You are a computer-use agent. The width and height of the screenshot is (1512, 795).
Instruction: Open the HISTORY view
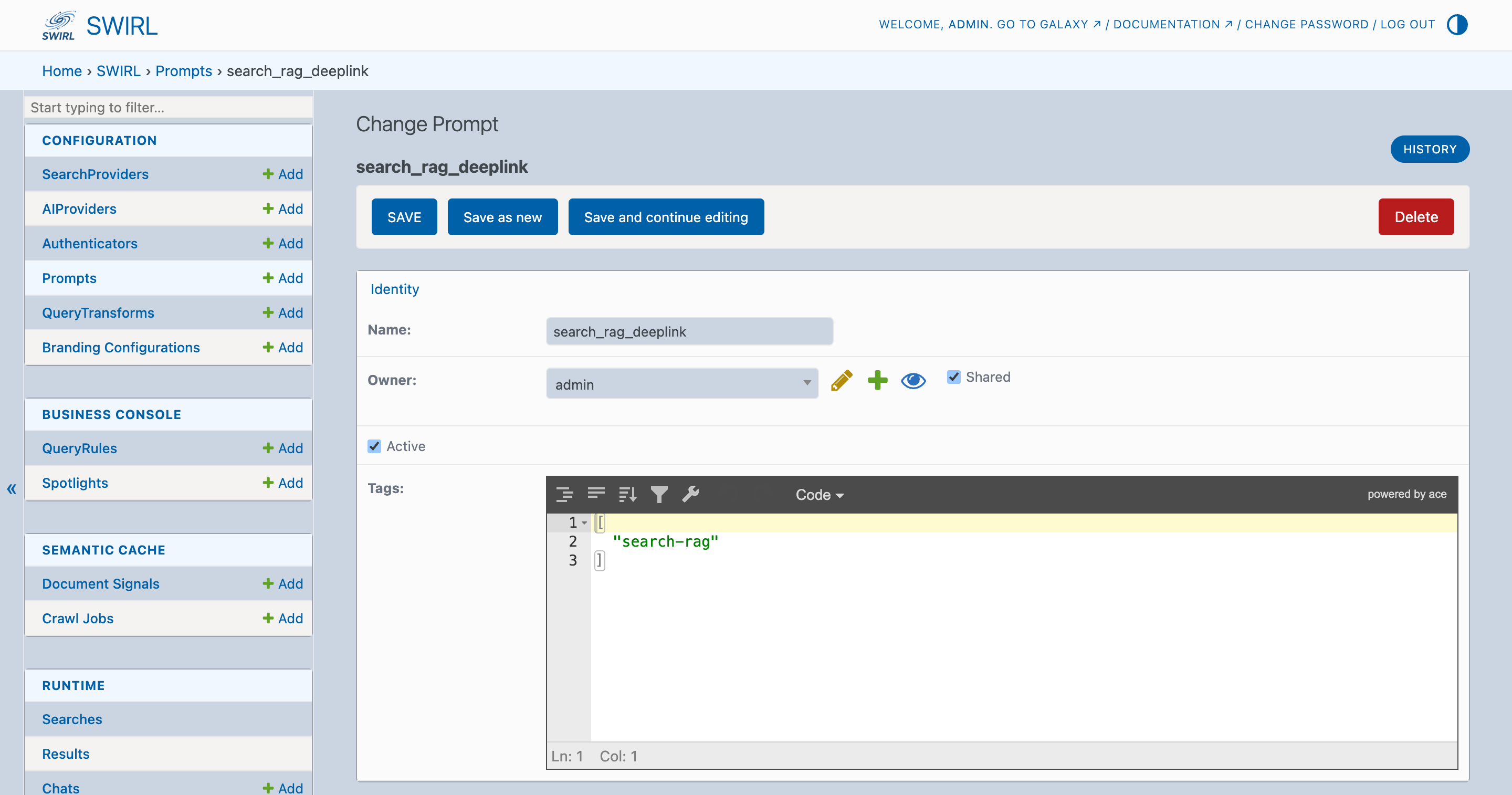click(1430, 149)
